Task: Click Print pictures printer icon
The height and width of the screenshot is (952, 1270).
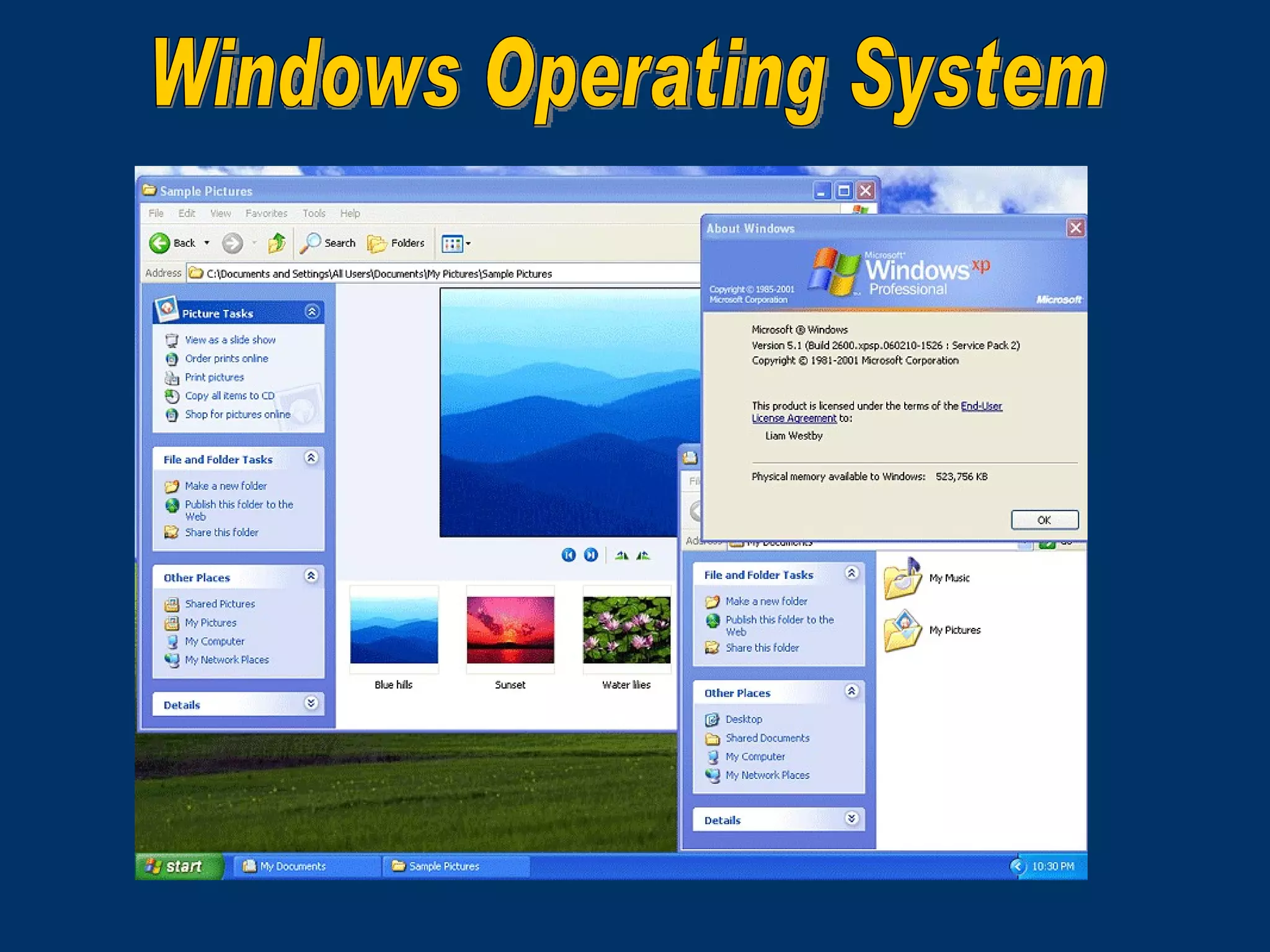Action: 172,377
